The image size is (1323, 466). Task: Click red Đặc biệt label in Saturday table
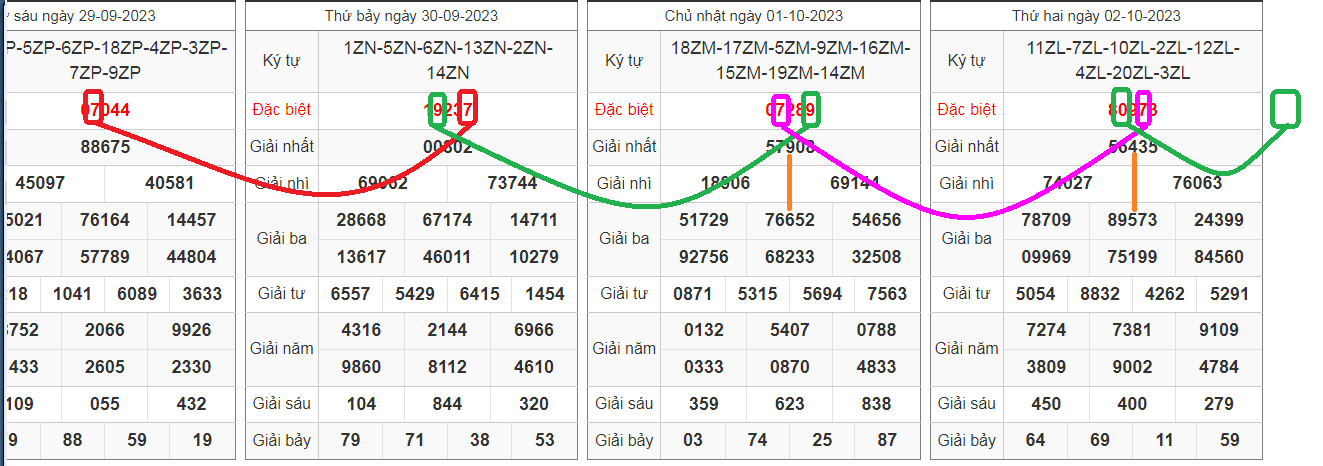tap(282, 110)
